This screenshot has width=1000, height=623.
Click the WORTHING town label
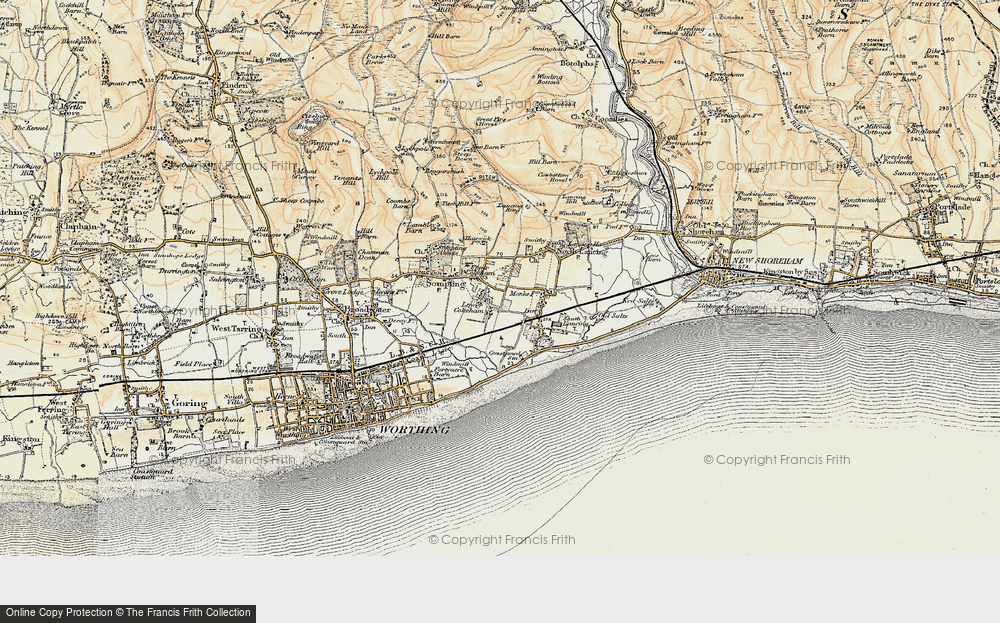coord(413,430)
